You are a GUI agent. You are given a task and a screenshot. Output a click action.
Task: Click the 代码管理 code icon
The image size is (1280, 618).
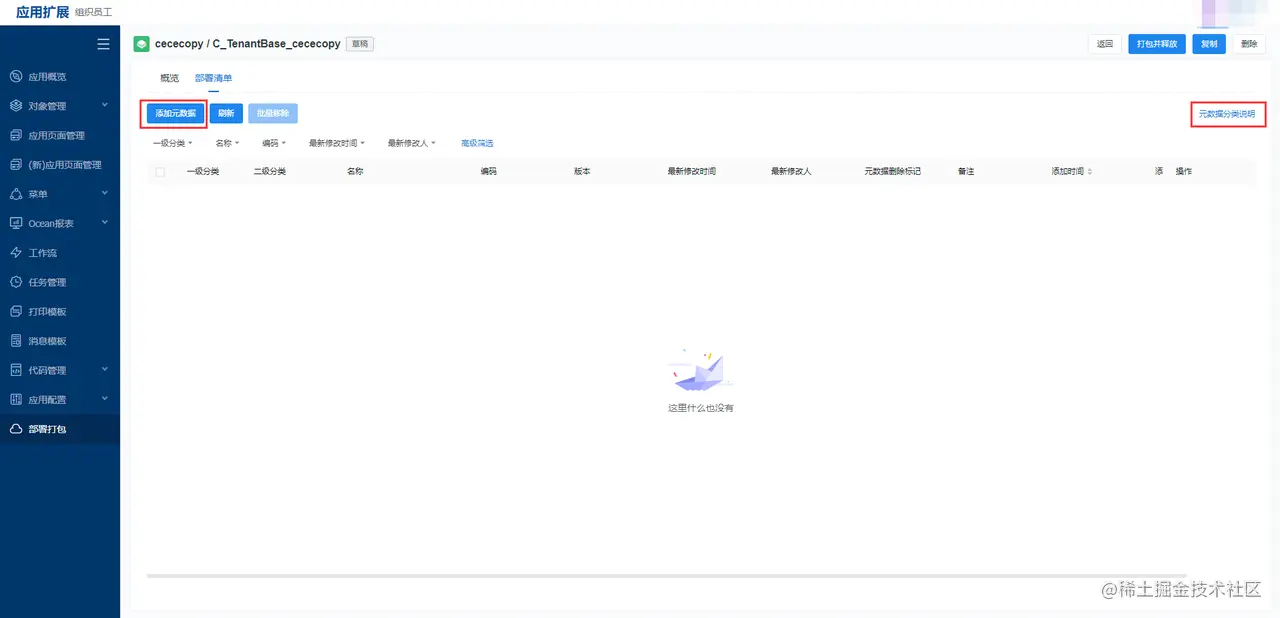tap(16, 370)
